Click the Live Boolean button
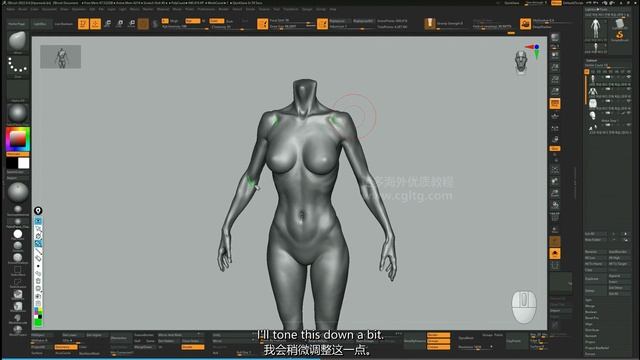The width and height of the screenshot is (640, 360). tap(64, 24)
